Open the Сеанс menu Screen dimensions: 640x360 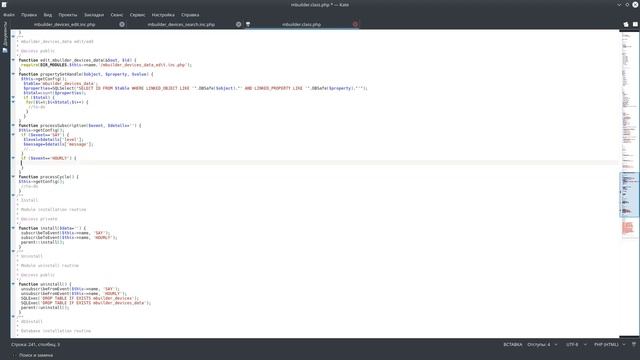[117, 15]
